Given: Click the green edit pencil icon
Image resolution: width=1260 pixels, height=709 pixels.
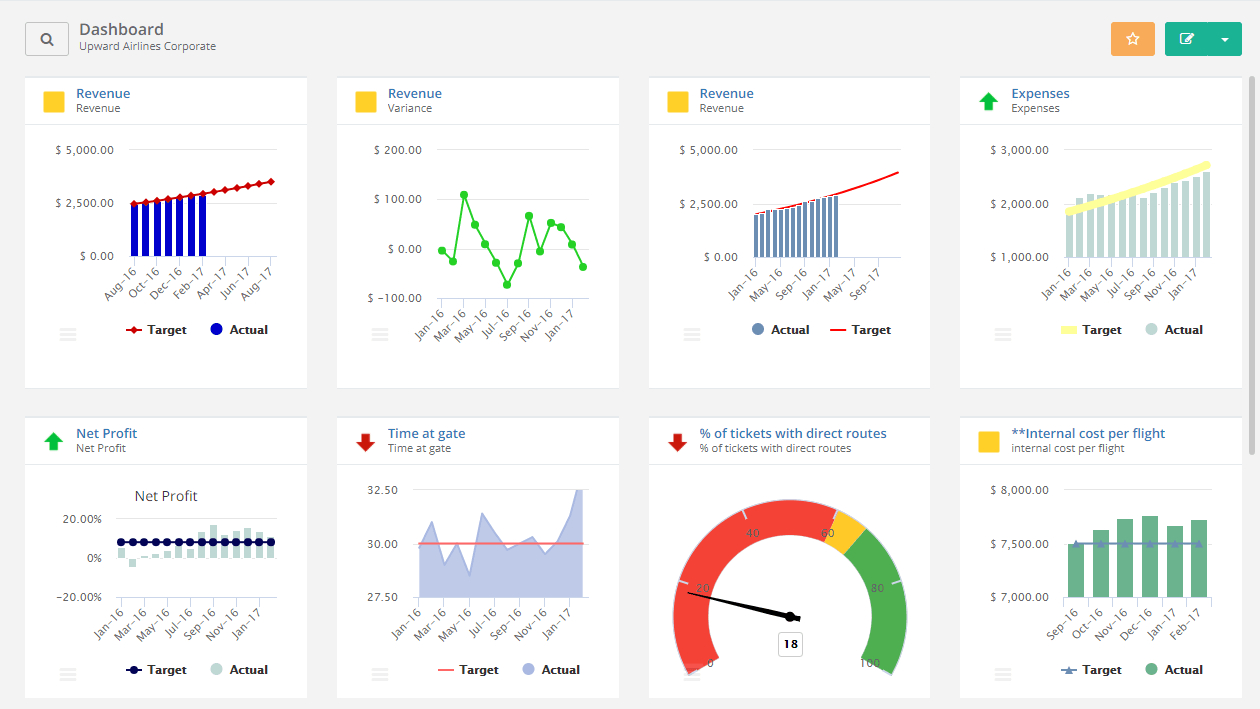Looking at the screenshot, I should point(1186,38).
